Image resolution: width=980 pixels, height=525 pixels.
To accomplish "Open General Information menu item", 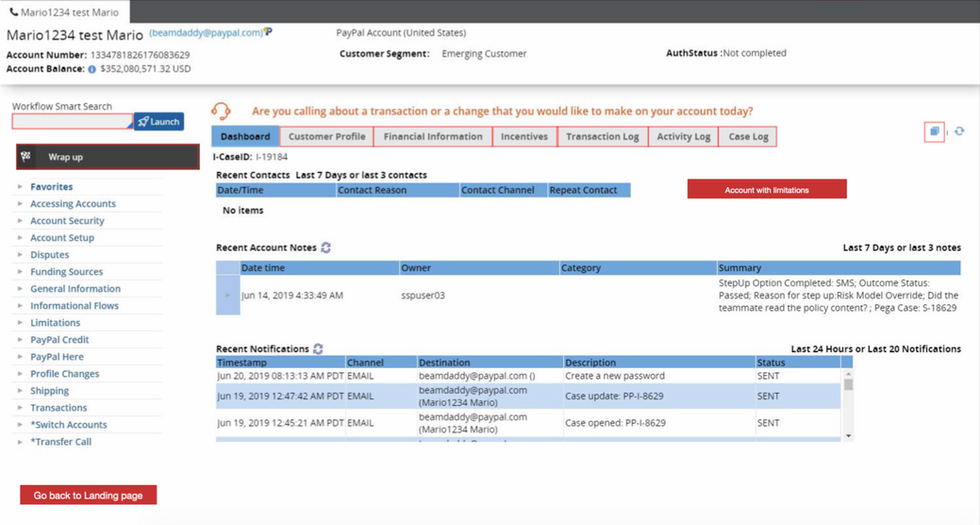I will click(76, 289).
